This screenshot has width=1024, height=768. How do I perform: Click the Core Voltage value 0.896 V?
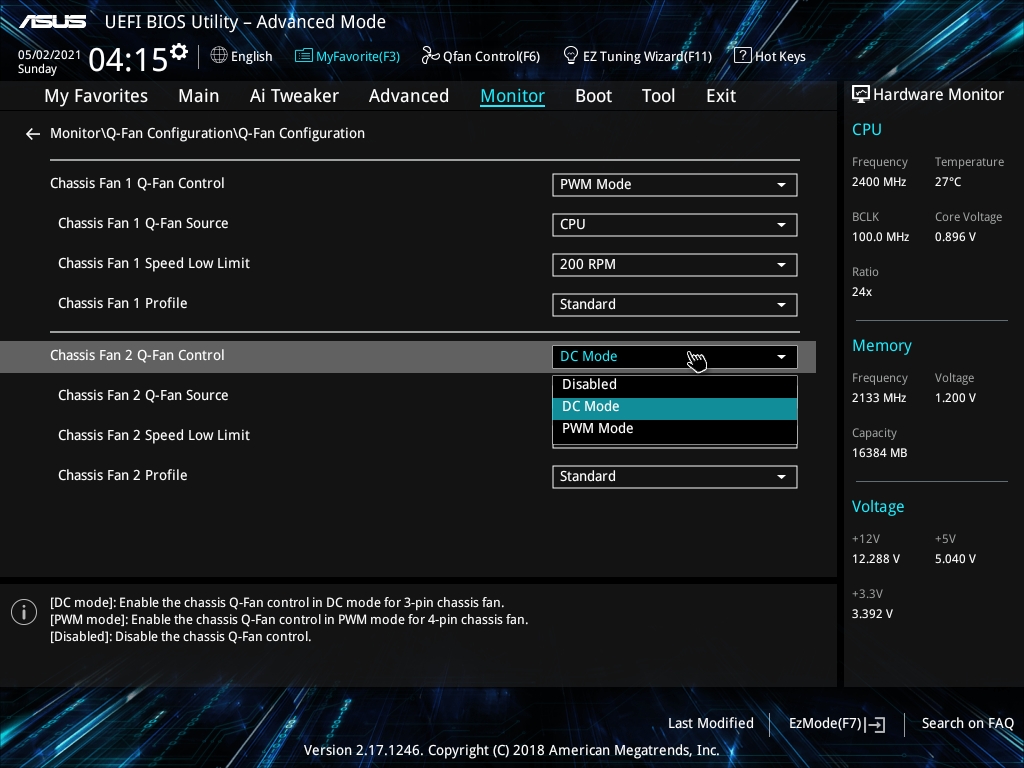(955, 237)
